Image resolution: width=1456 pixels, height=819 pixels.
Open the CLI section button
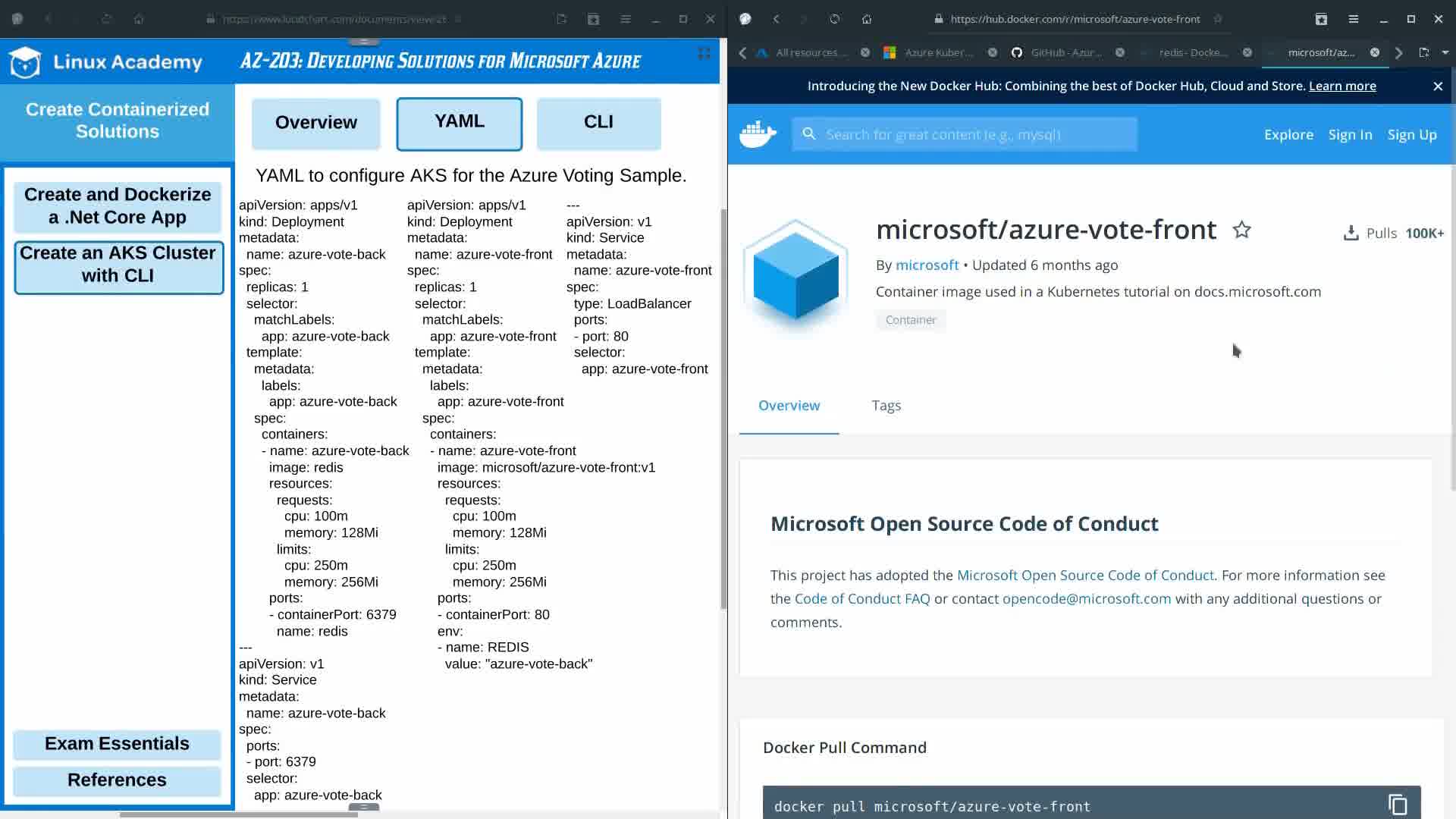click(598, 123)
